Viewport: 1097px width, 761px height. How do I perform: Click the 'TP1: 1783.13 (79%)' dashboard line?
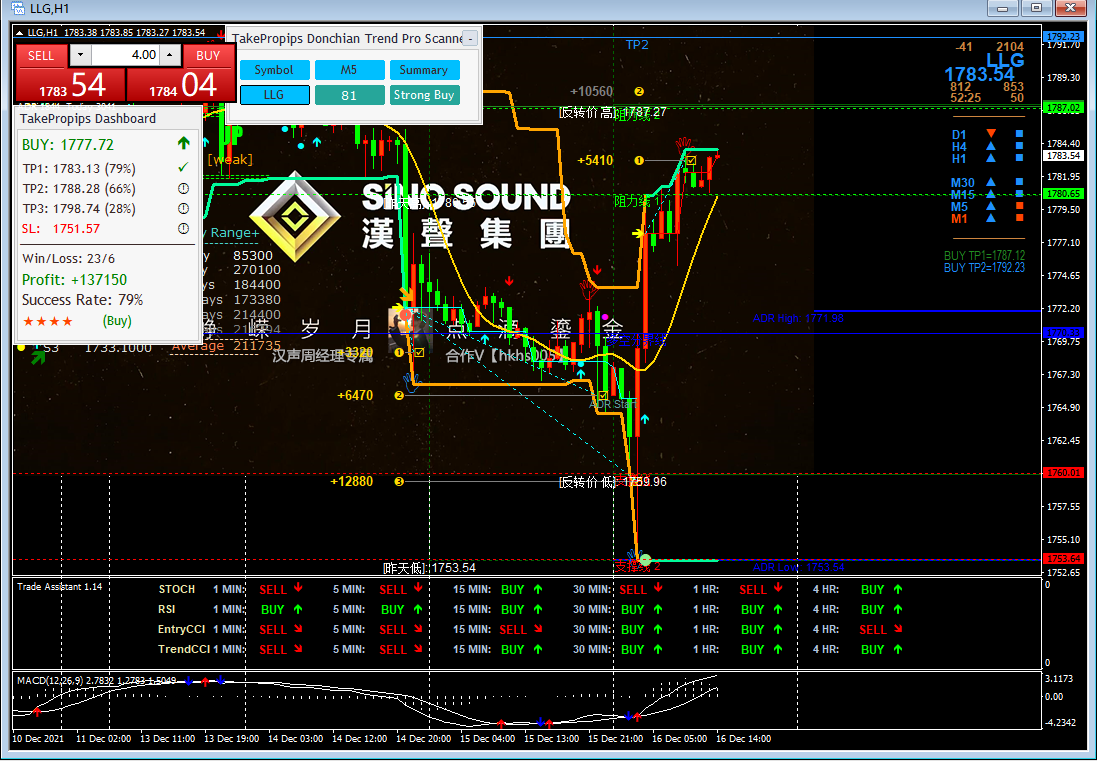(x=79, y=169)
